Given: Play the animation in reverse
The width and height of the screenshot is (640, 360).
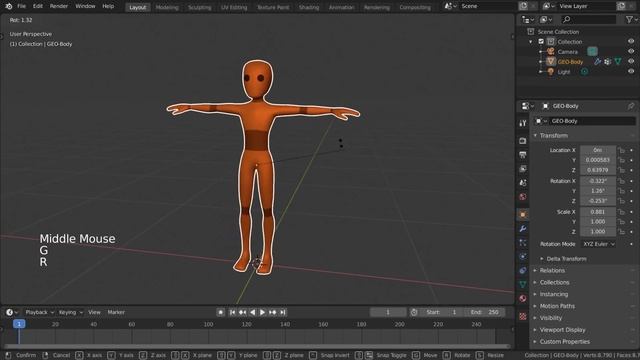Looking at the screenshot, I should [x=253, y=312].
